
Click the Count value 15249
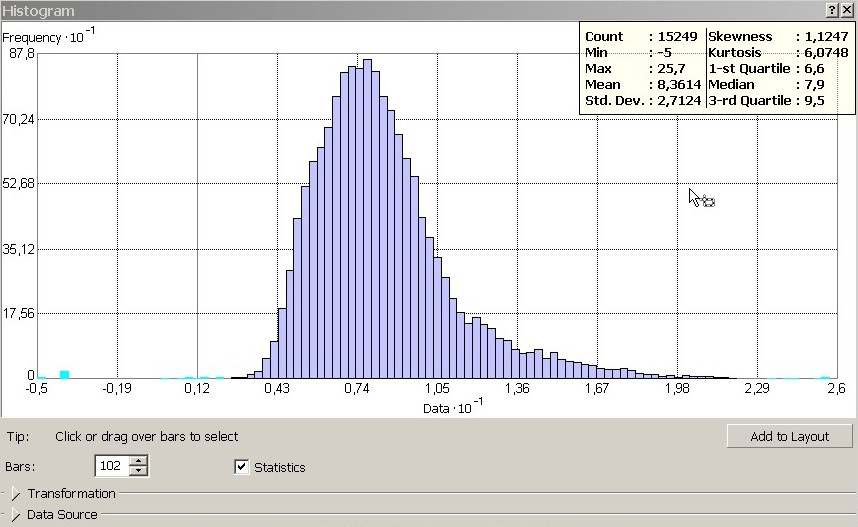(677, 37)
